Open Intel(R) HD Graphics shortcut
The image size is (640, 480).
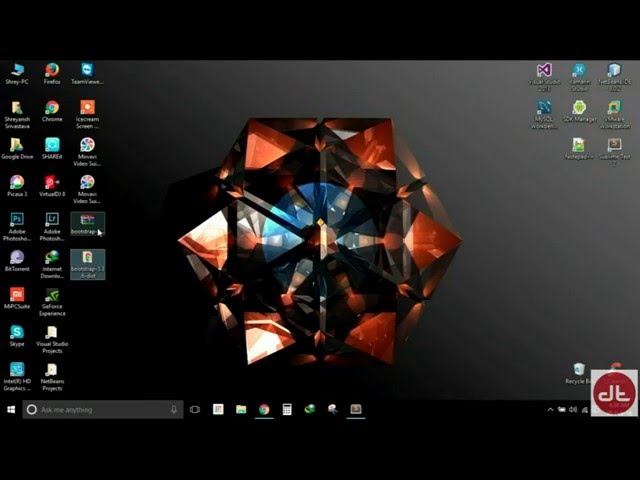click(17, 377)
